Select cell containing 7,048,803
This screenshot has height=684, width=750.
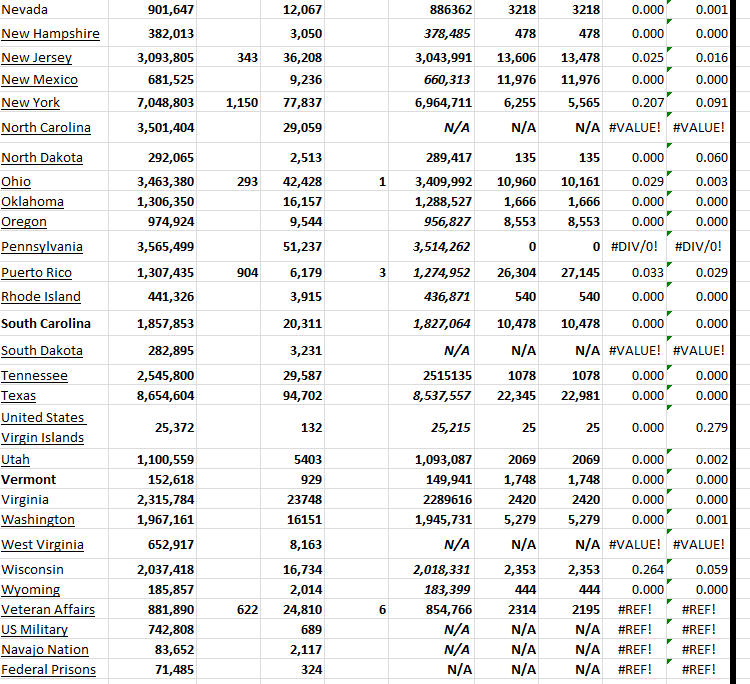[x=165, y=103]
